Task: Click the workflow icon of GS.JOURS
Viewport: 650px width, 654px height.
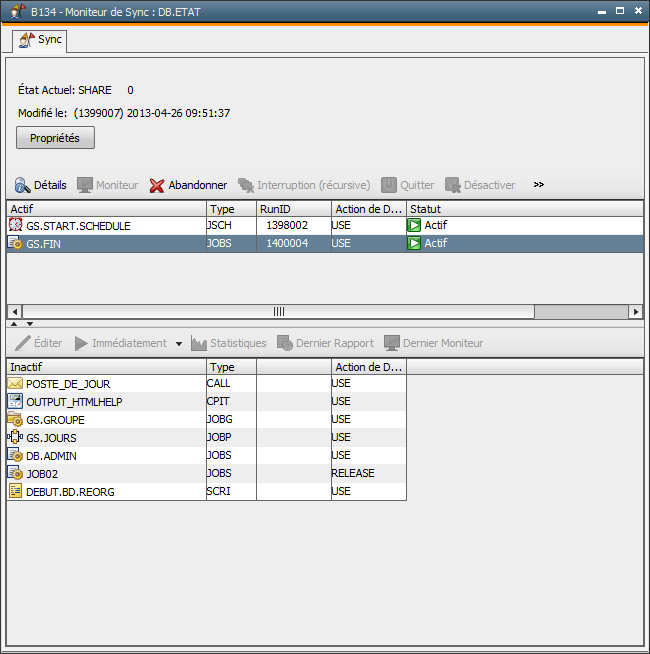Action: [15, 437]
